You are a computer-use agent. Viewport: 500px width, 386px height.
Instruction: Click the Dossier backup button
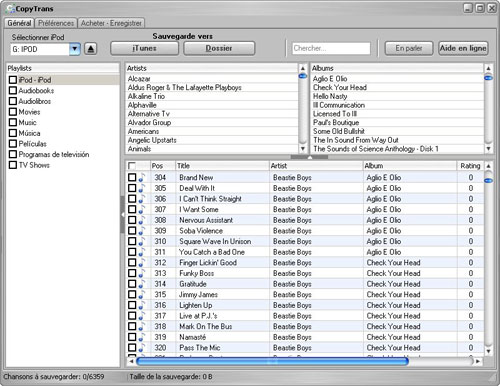click(219, 48)
